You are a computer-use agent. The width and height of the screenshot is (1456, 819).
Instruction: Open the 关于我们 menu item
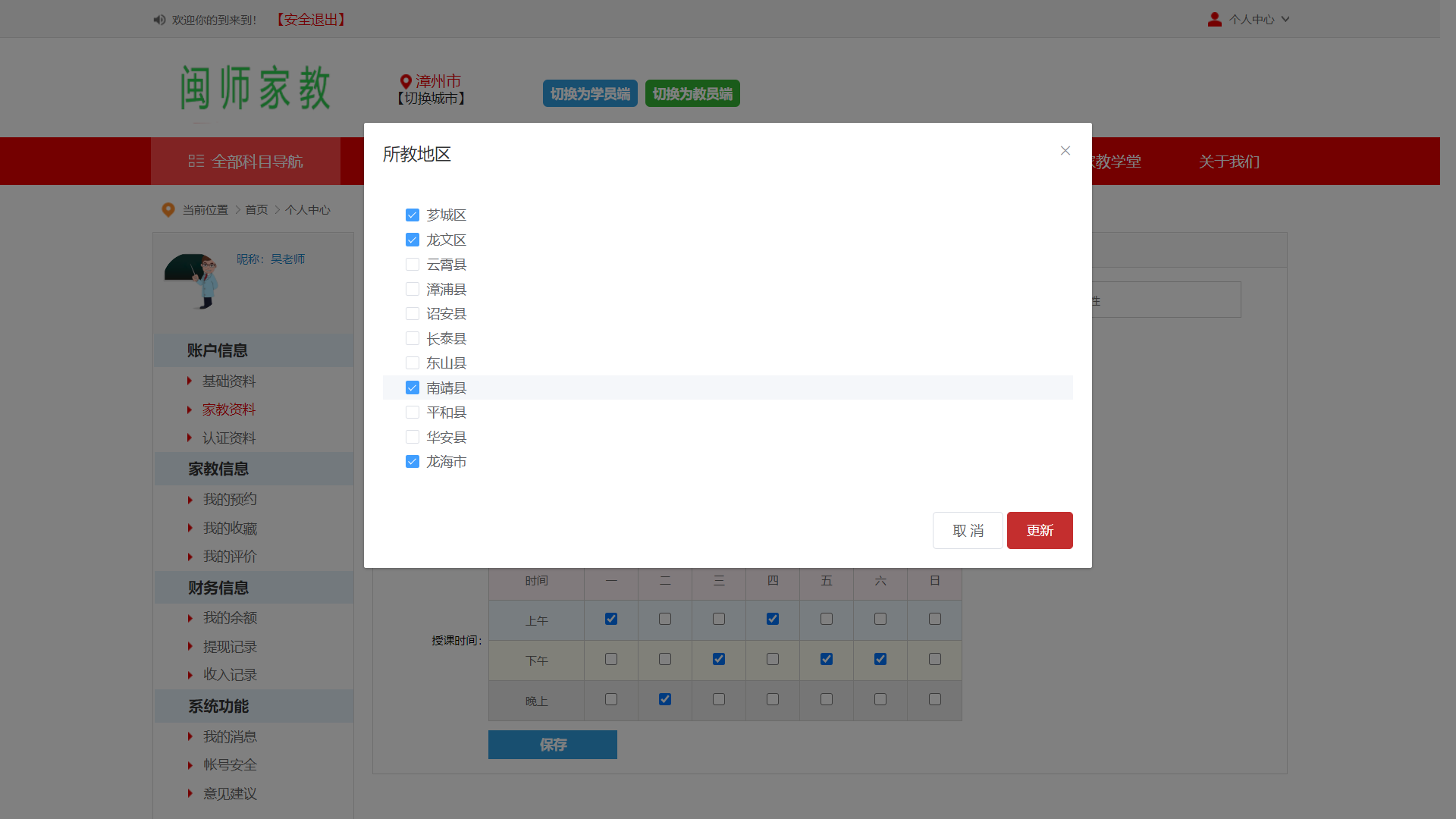[x=1228, y=162]
